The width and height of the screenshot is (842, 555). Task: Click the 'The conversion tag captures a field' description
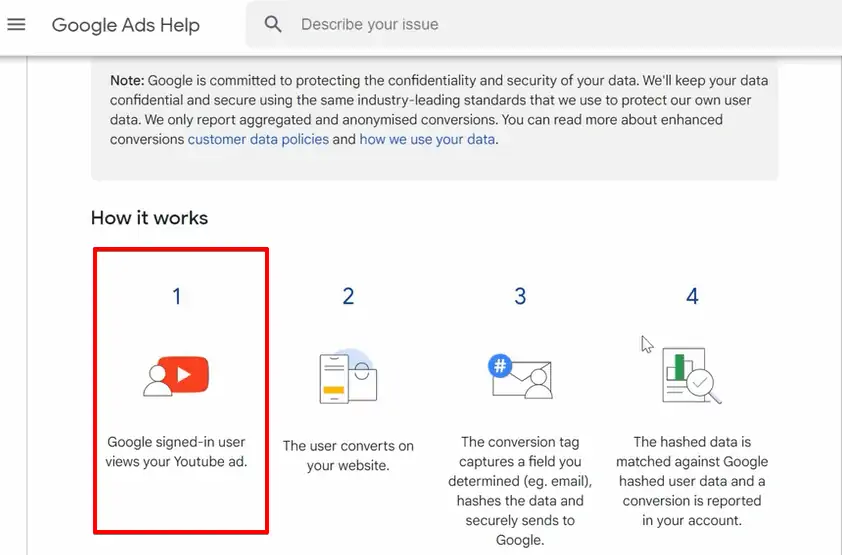coord(520,491)
